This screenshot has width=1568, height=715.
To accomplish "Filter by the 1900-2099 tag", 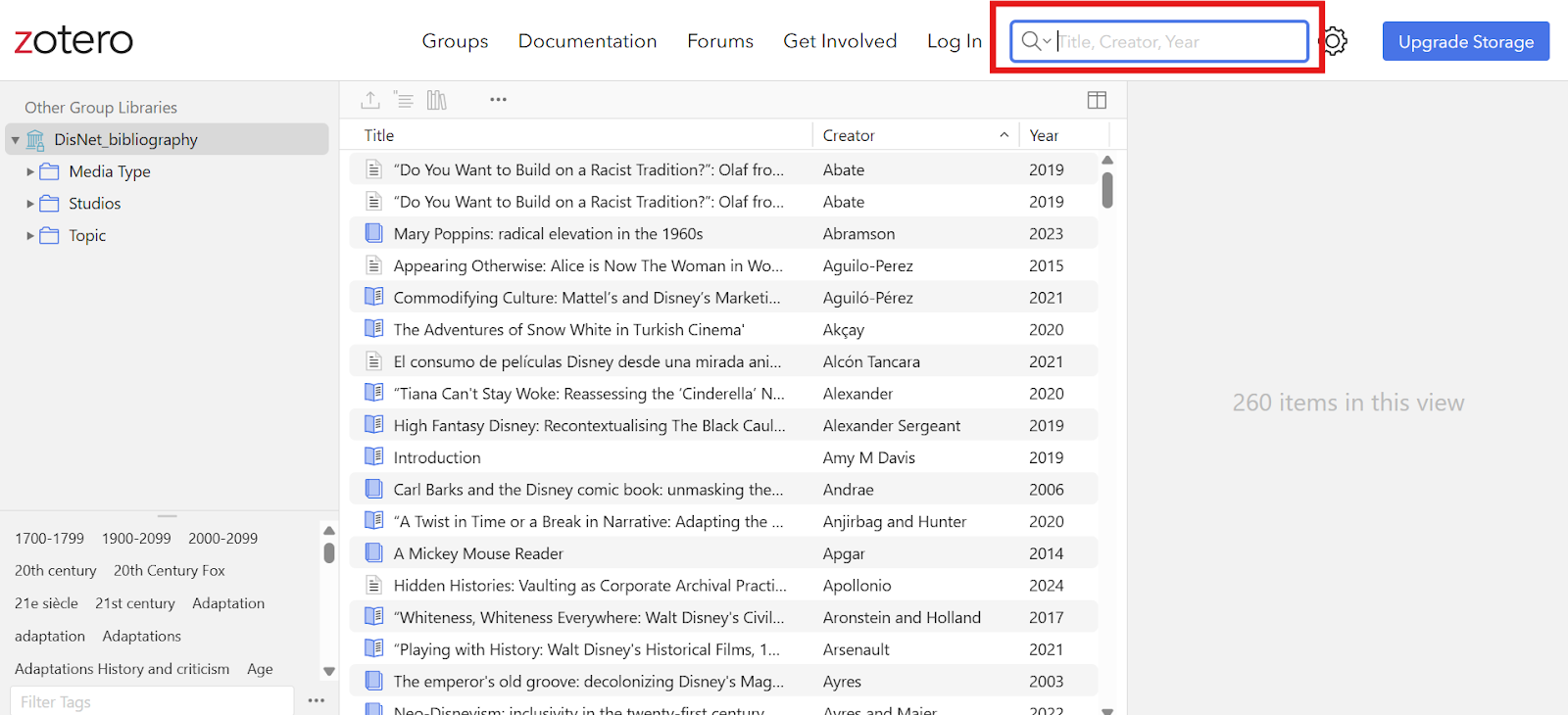I will 136,539.
